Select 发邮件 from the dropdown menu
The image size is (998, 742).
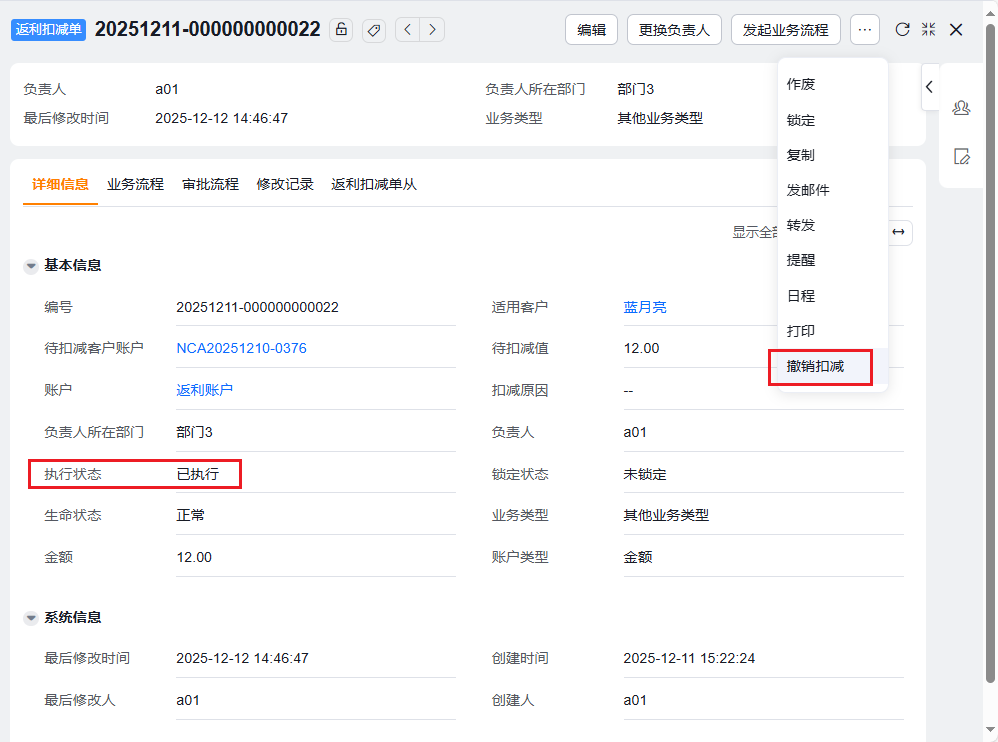pyautogui.click(x=833, y=190)
